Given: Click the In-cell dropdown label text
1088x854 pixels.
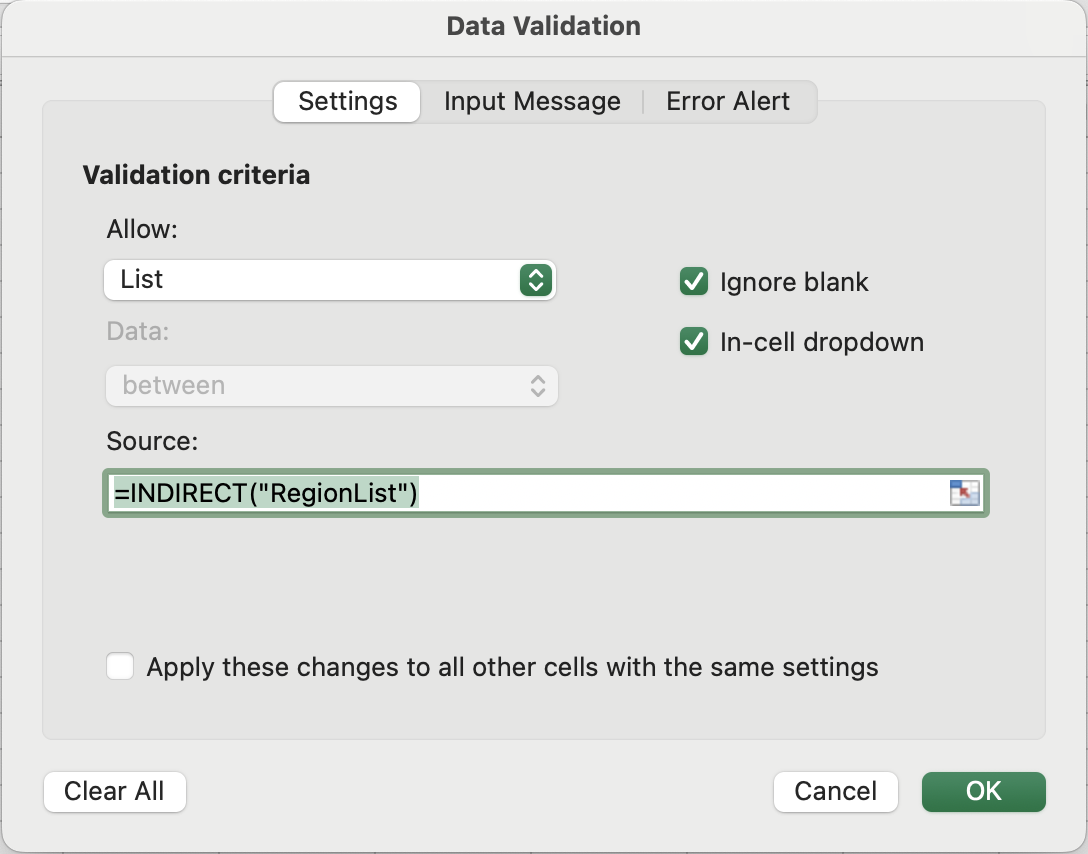Looking at the screenshot, I should [822, 342].
